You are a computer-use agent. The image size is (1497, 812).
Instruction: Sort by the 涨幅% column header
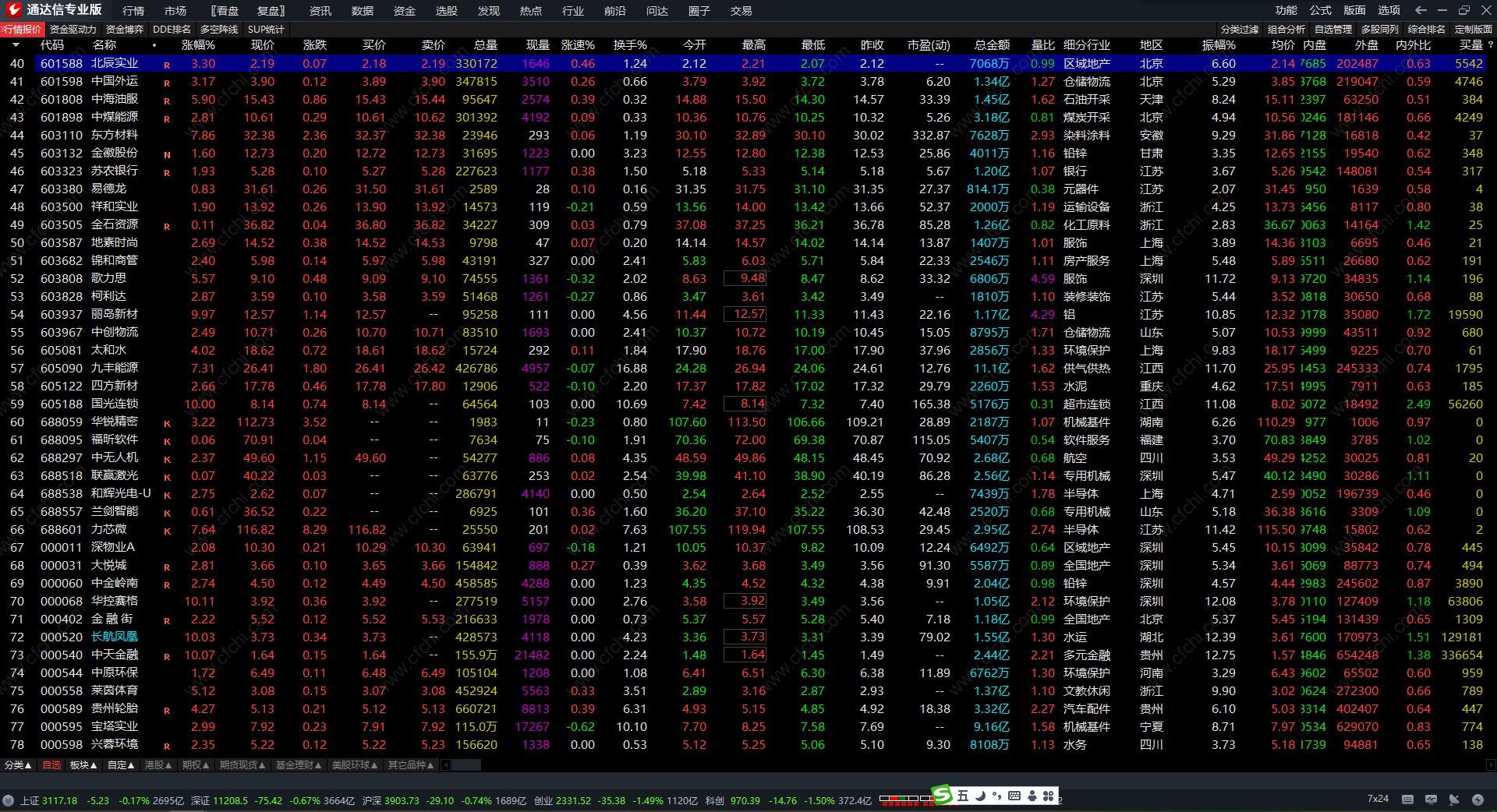pyautogui.click(x=198, y=45)
